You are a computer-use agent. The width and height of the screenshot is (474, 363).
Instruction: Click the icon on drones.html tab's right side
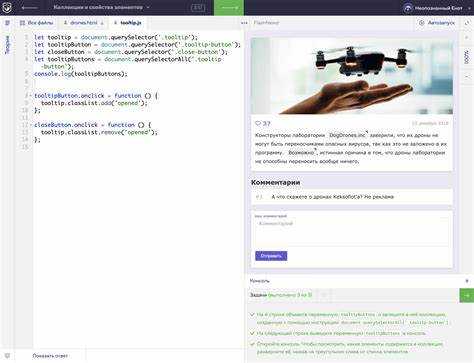click(x=102, y=23)
